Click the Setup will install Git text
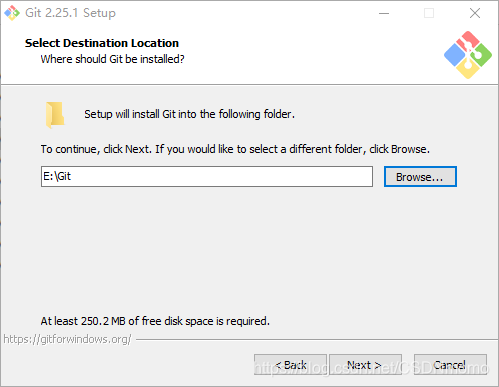This screenshot has height=387, width=499. pyautogui.click(x=189, y=114)
